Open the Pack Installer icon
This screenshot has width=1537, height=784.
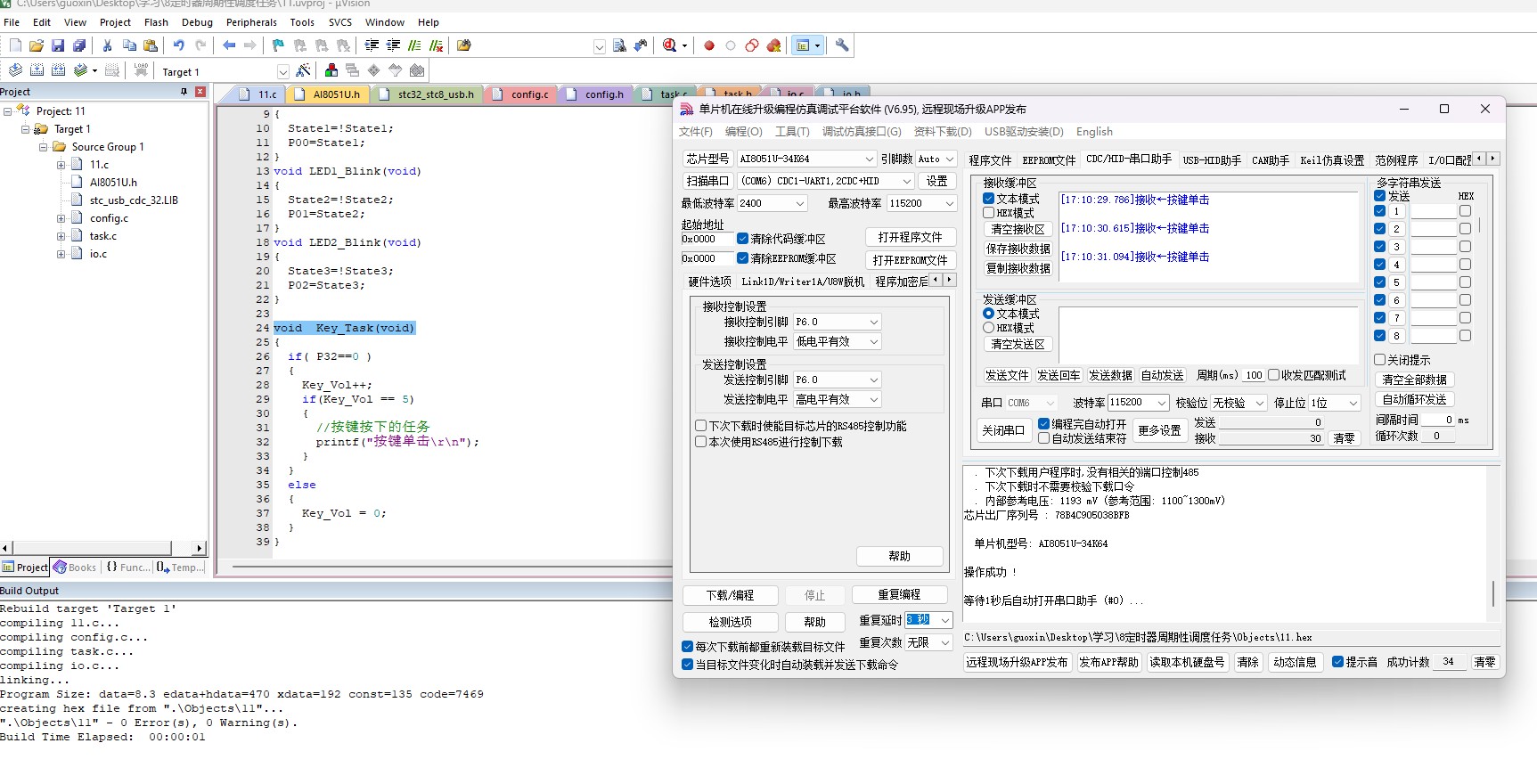click(416, 70)
